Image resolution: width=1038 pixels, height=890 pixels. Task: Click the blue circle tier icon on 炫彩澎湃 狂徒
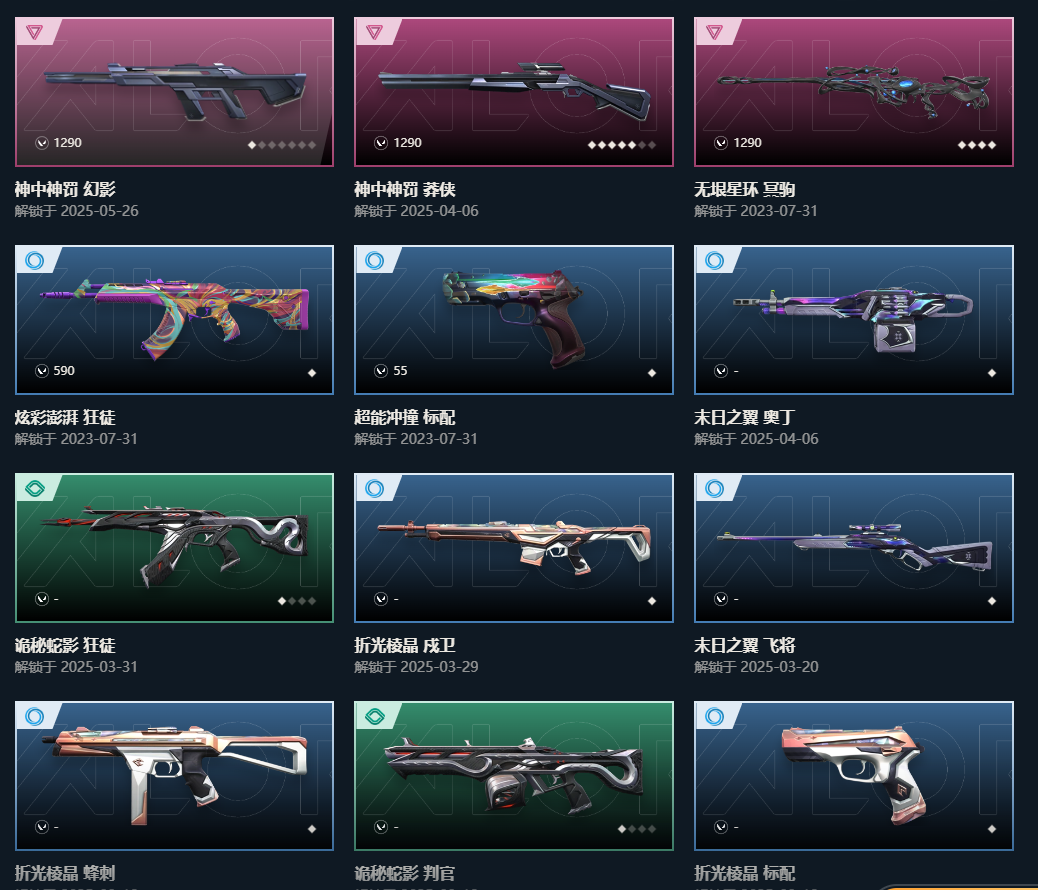pos(34,260)
